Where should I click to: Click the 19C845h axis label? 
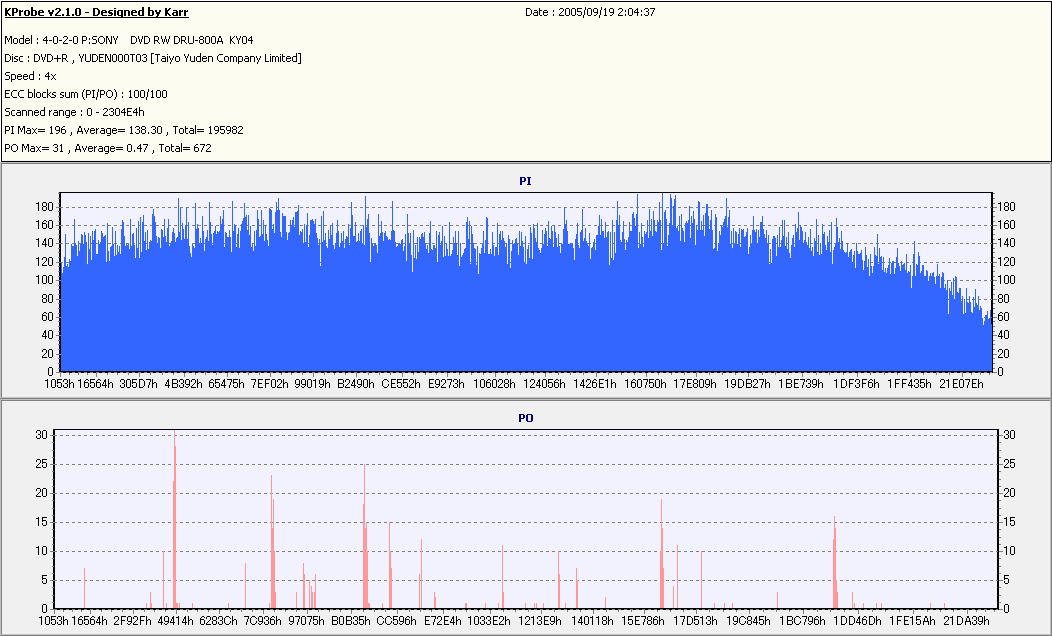[x=748, y=621]
